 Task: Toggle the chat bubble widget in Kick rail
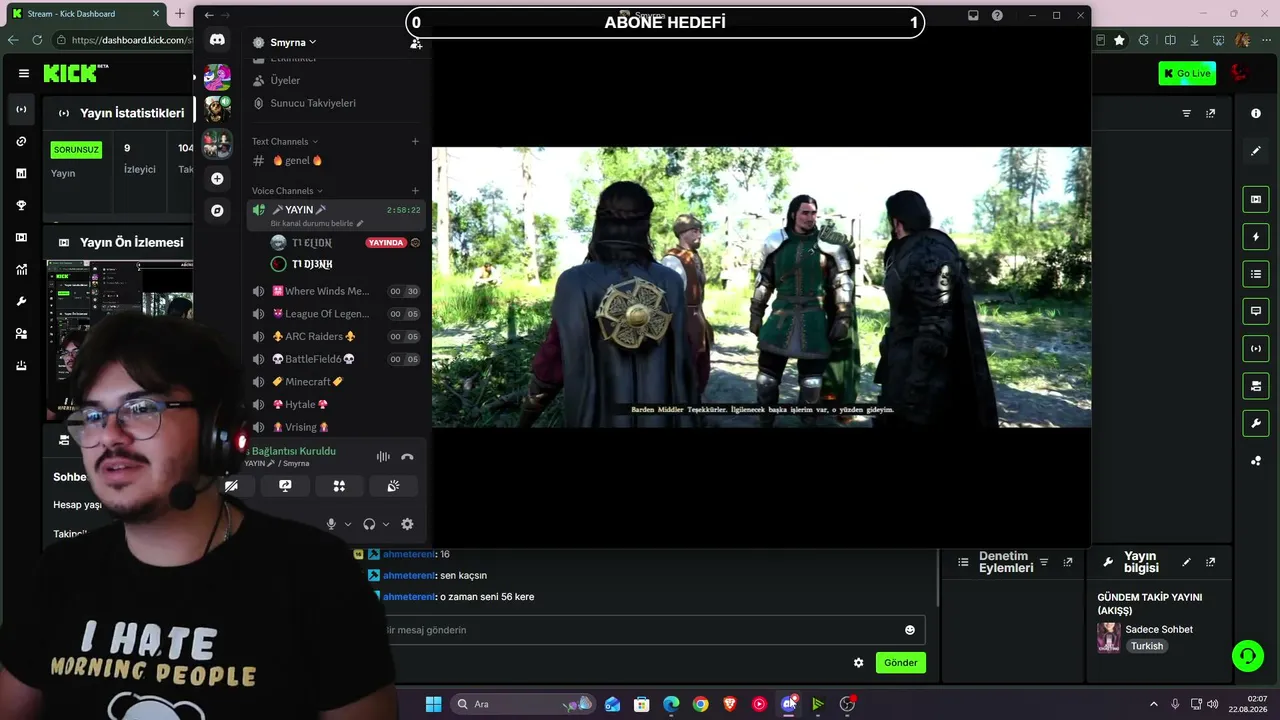[1256, 311]
